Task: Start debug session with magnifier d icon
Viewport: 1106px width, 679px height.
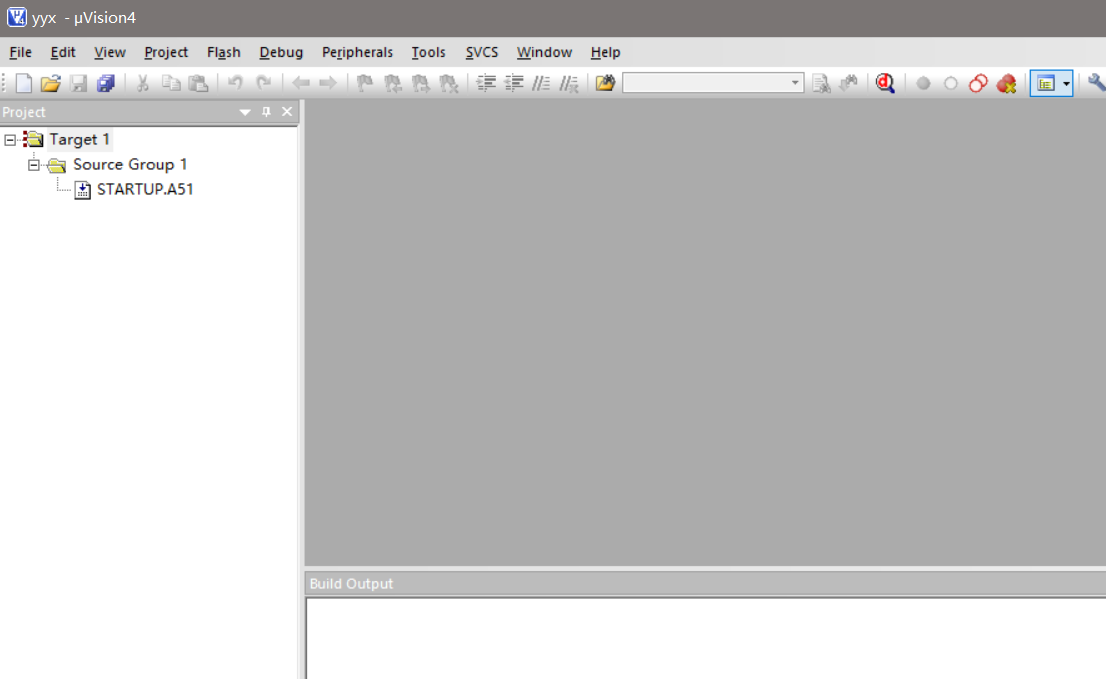Action: (x=885, y=83)
